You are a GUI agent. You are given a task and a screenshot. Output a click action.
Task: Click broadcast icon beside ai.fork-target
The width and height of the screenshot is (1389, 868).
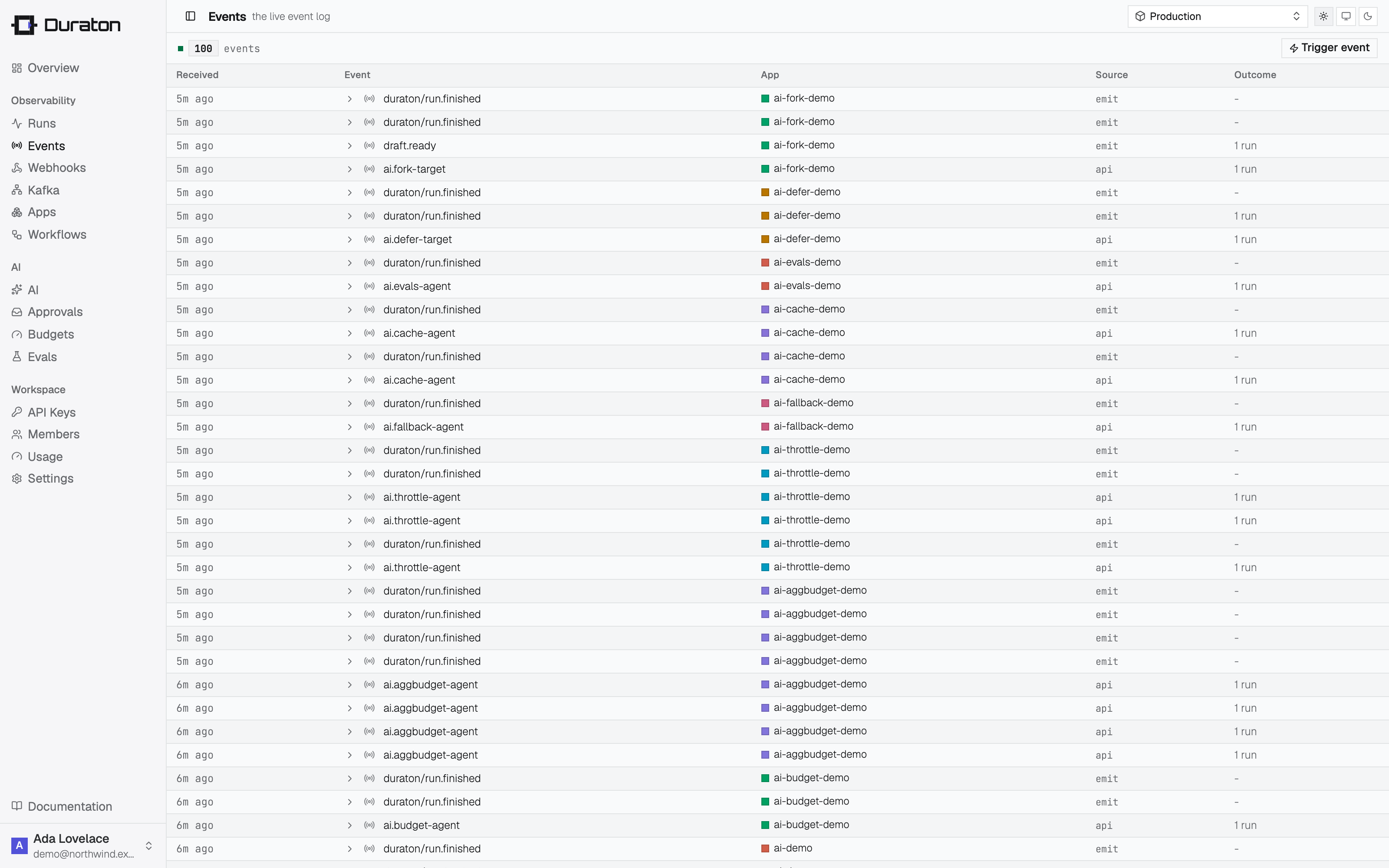(x=370, y=169)
